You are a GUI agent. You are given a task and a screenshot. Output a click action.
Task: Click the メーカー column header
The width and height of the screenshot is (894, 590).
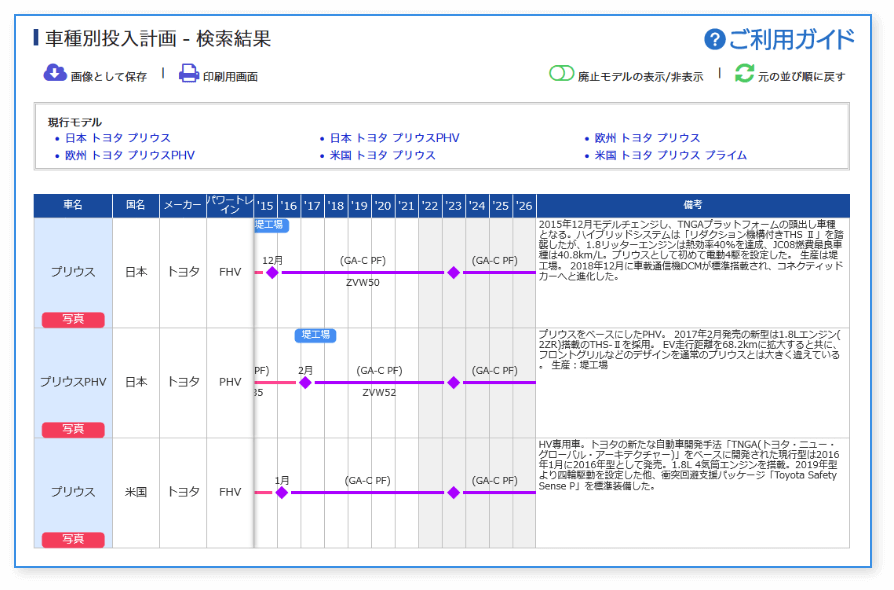(183, 206)
